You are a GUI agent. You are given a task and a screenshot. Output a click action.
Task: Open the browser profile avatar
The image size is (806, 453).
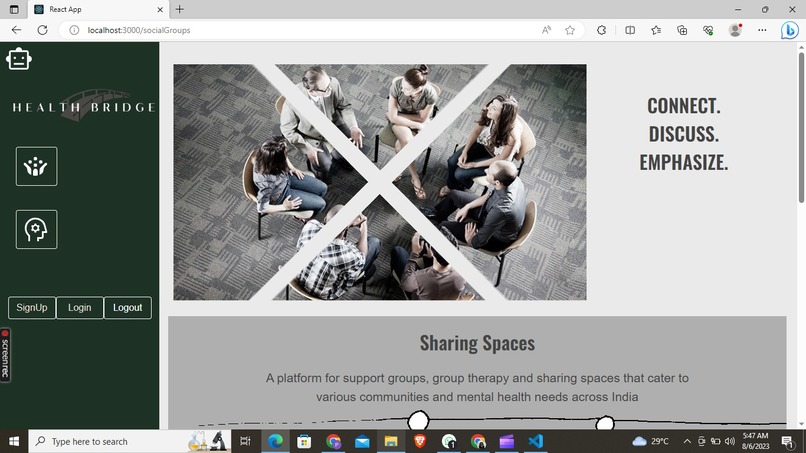click(x=736, y=30)
